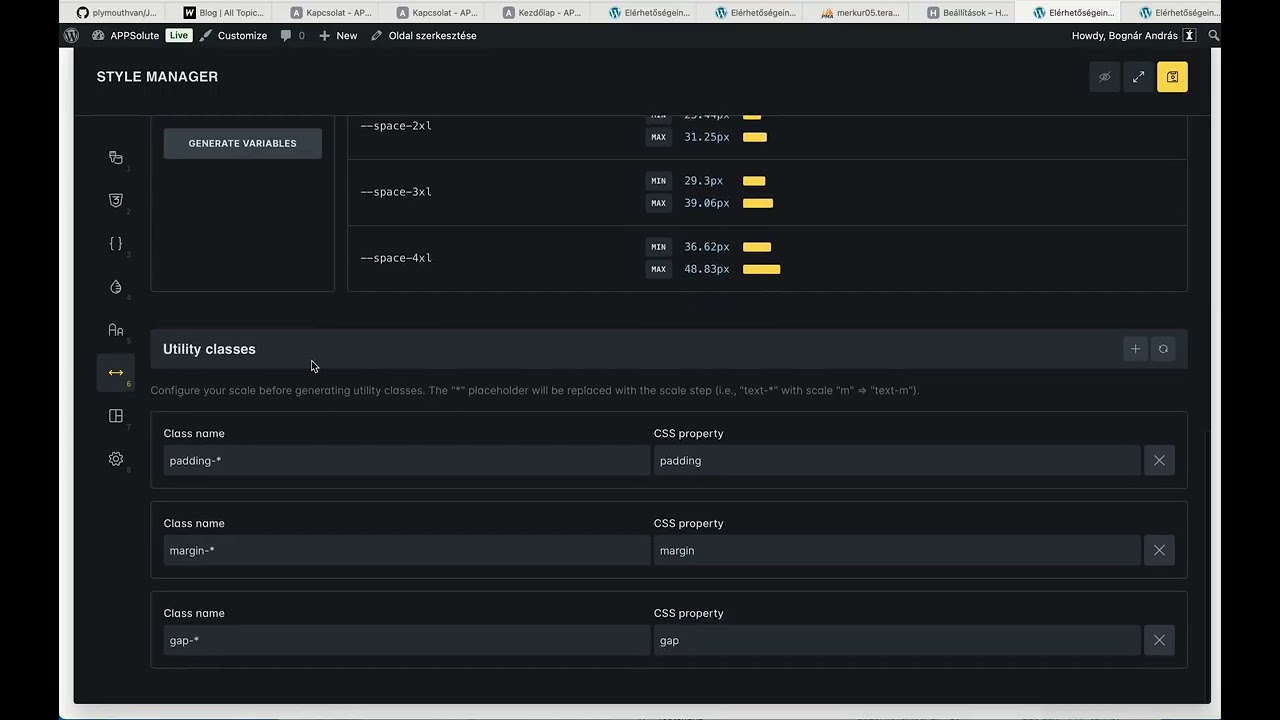Open the curly braces variables panel
The height and width of the screenshot is (720, 1280).
116,243
